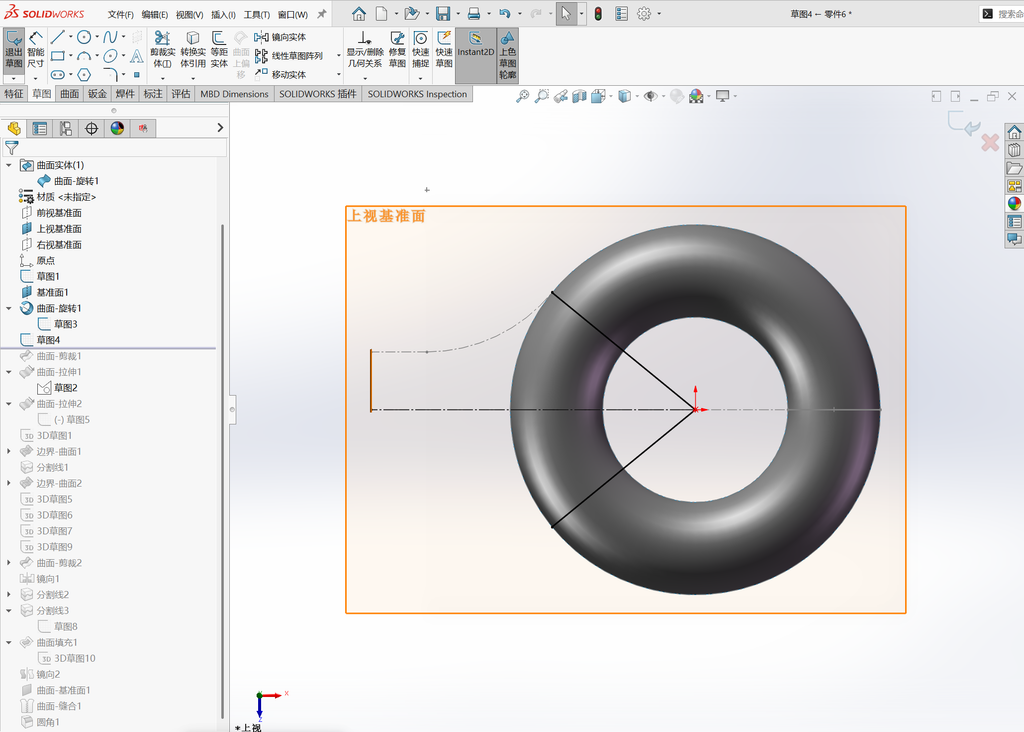The height and width of the screenshot is (732, 1024).
Task: Click the Exit Sketch button
Action: [14, 50]
